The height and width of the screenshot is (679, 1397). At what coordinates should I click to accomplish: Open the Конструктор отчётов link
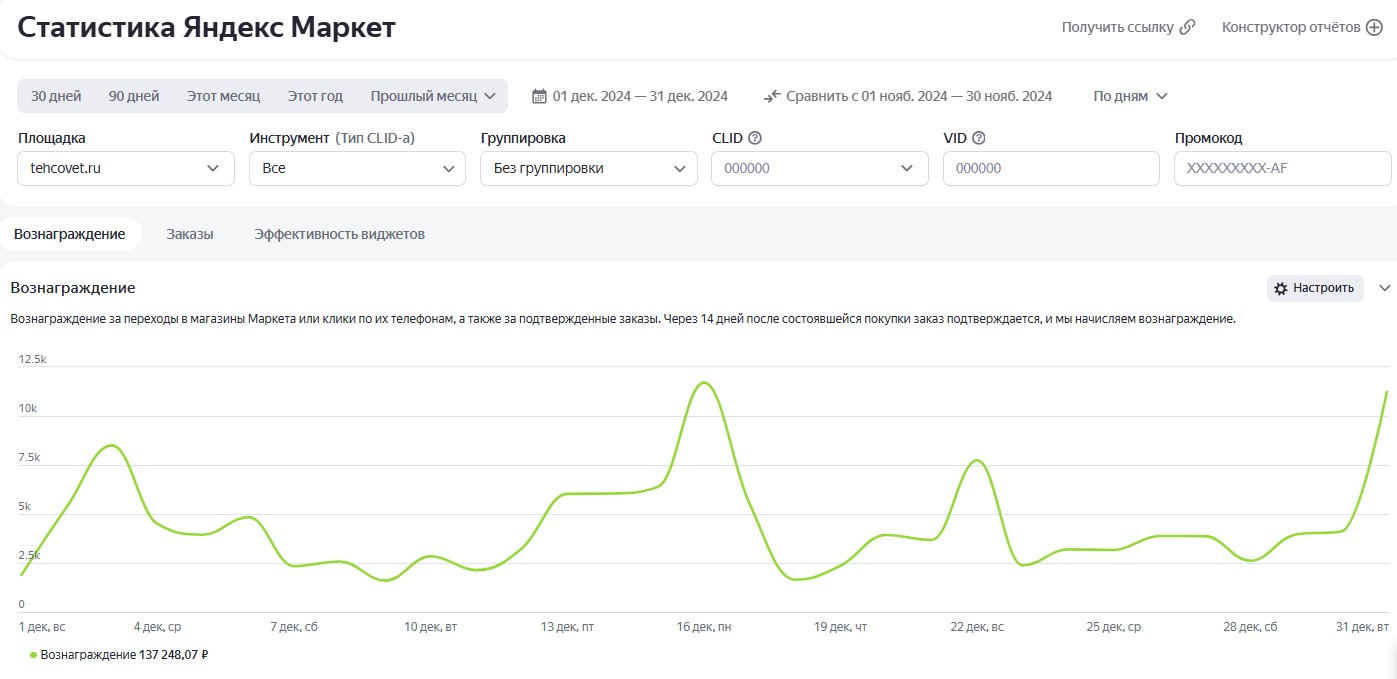(x=1302, y=27)
